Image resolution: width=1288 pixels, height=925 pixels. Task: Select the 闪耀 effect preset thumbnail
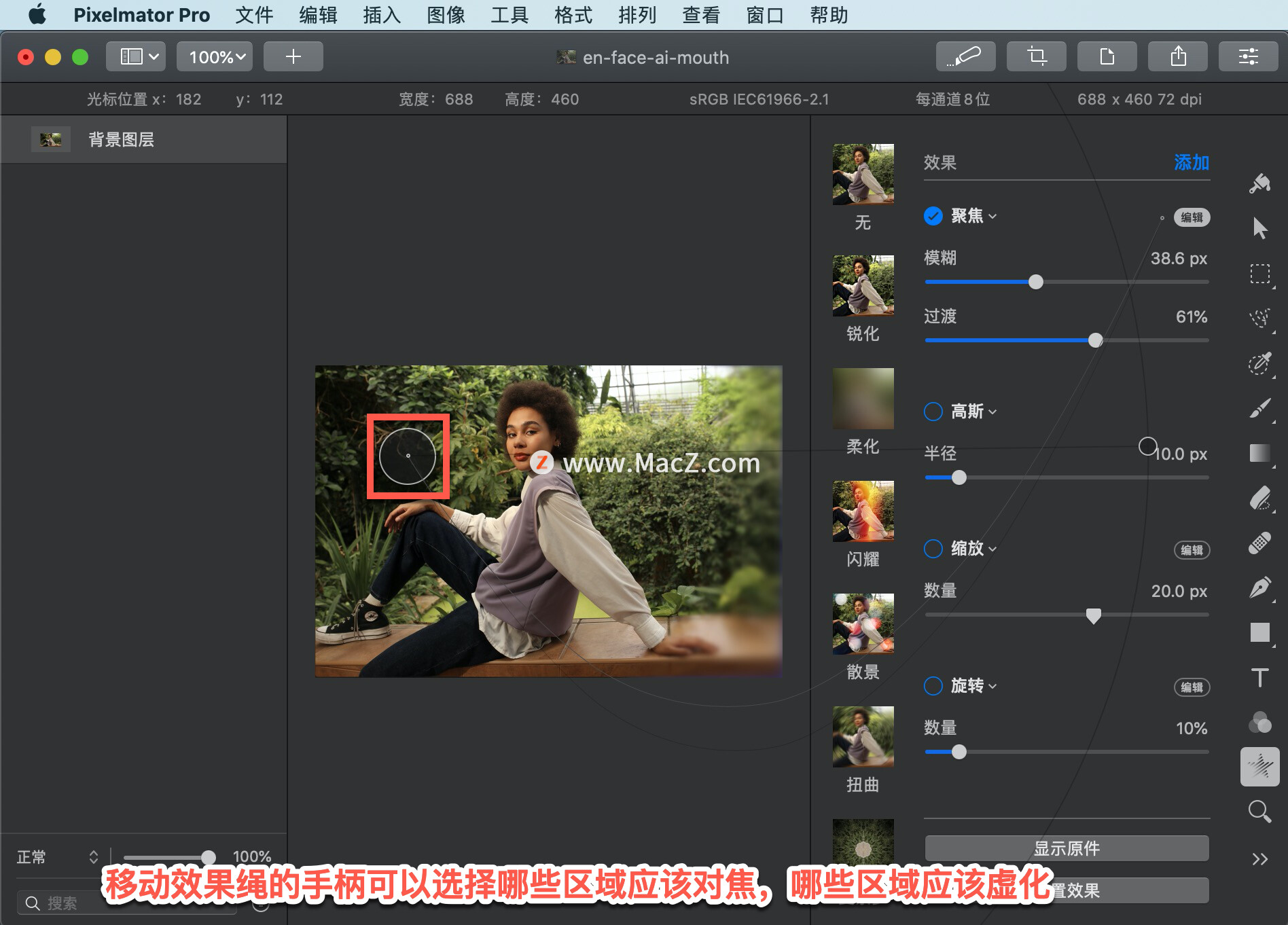[863, 511]
